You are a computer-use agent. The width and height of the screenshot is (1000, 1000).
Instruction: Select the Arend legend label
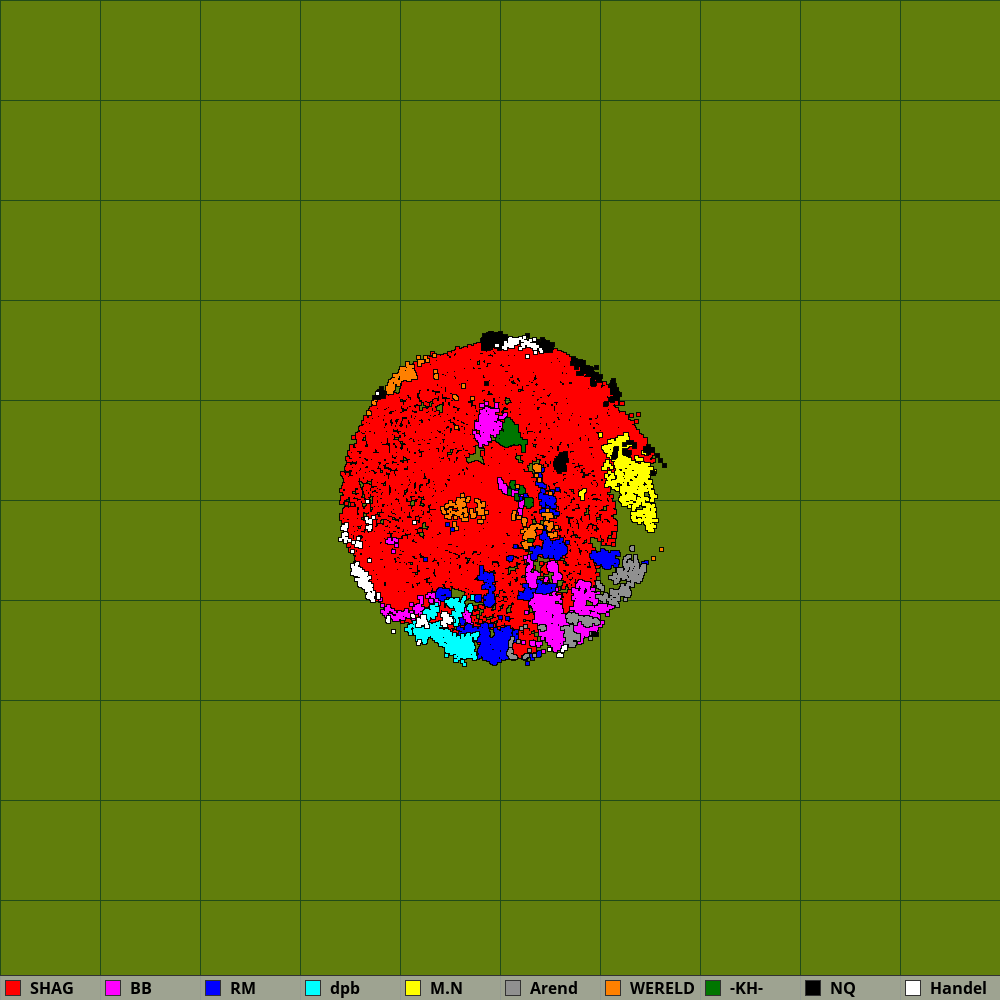point(554,989)
